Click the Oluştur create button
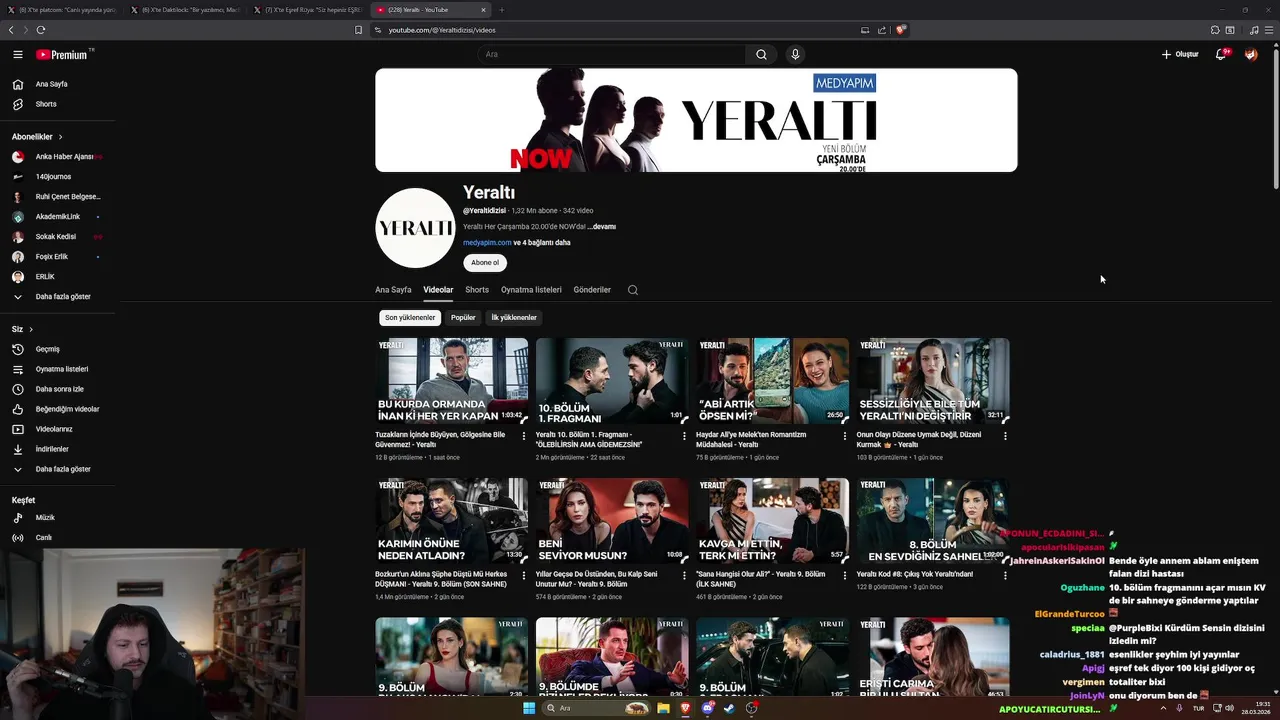Image resolution: width=1280 pixels, height=720 pixels. [x=1179, y=54]
